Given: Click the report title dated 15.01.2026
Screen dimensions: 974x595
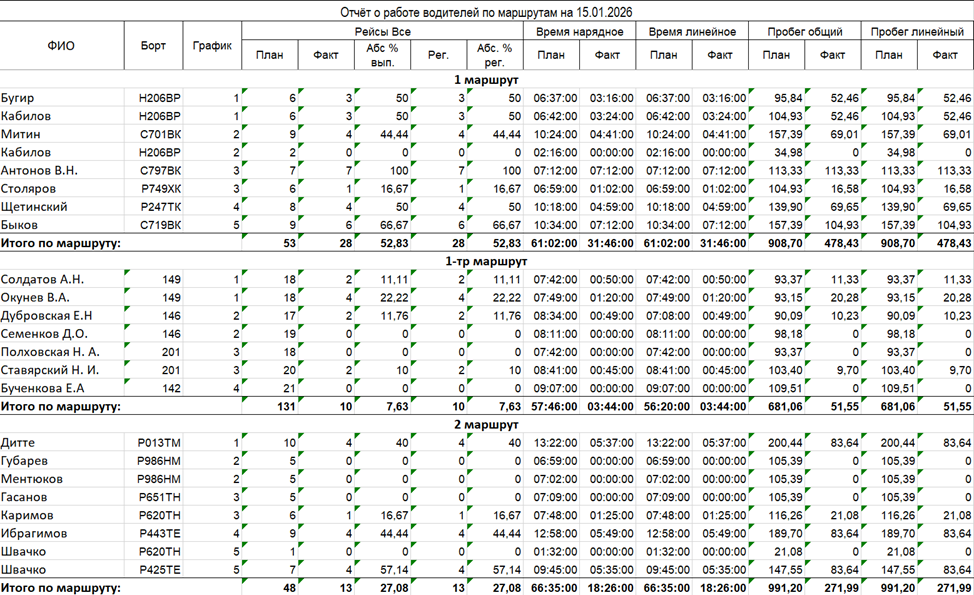Looking at the screenshot, I should pyautogui.click(x=487, y=12).
